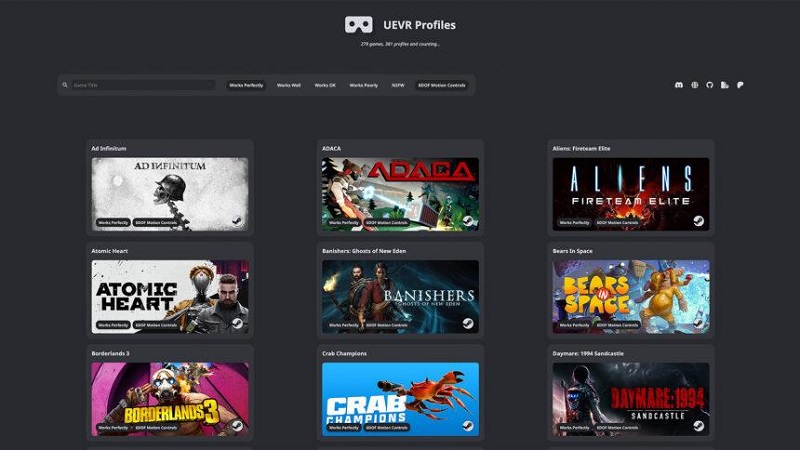
Task: Enable the Works OK filter
Action: 325,85
